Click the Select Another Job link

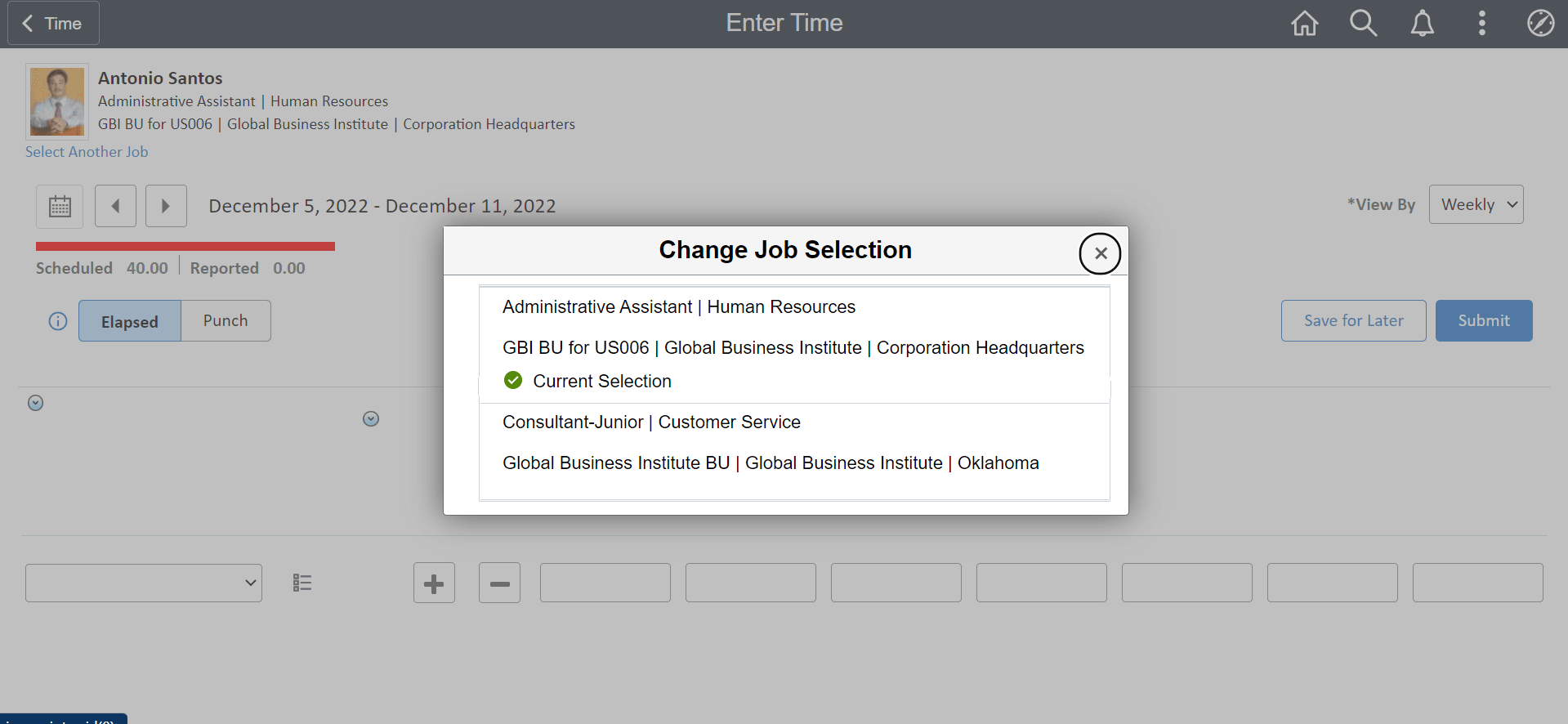[87, 152]
